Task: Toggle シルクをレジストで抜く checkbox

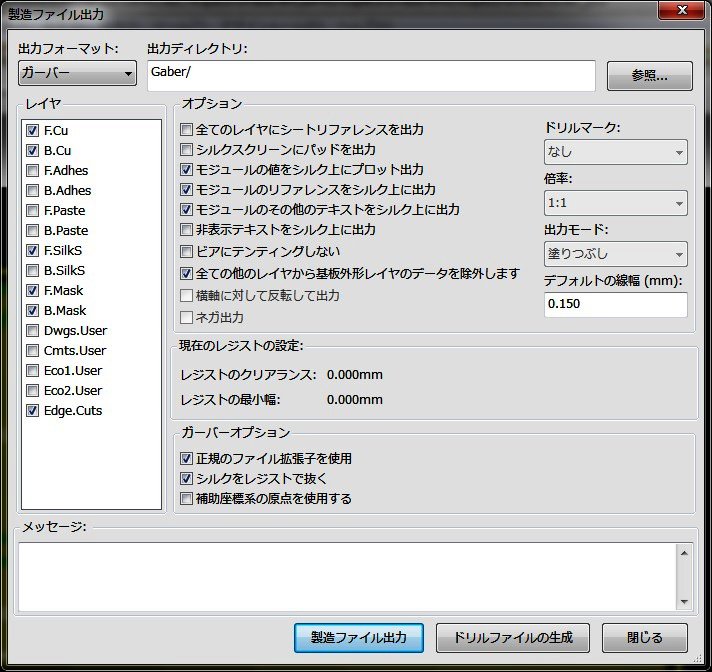Action: 186,479
